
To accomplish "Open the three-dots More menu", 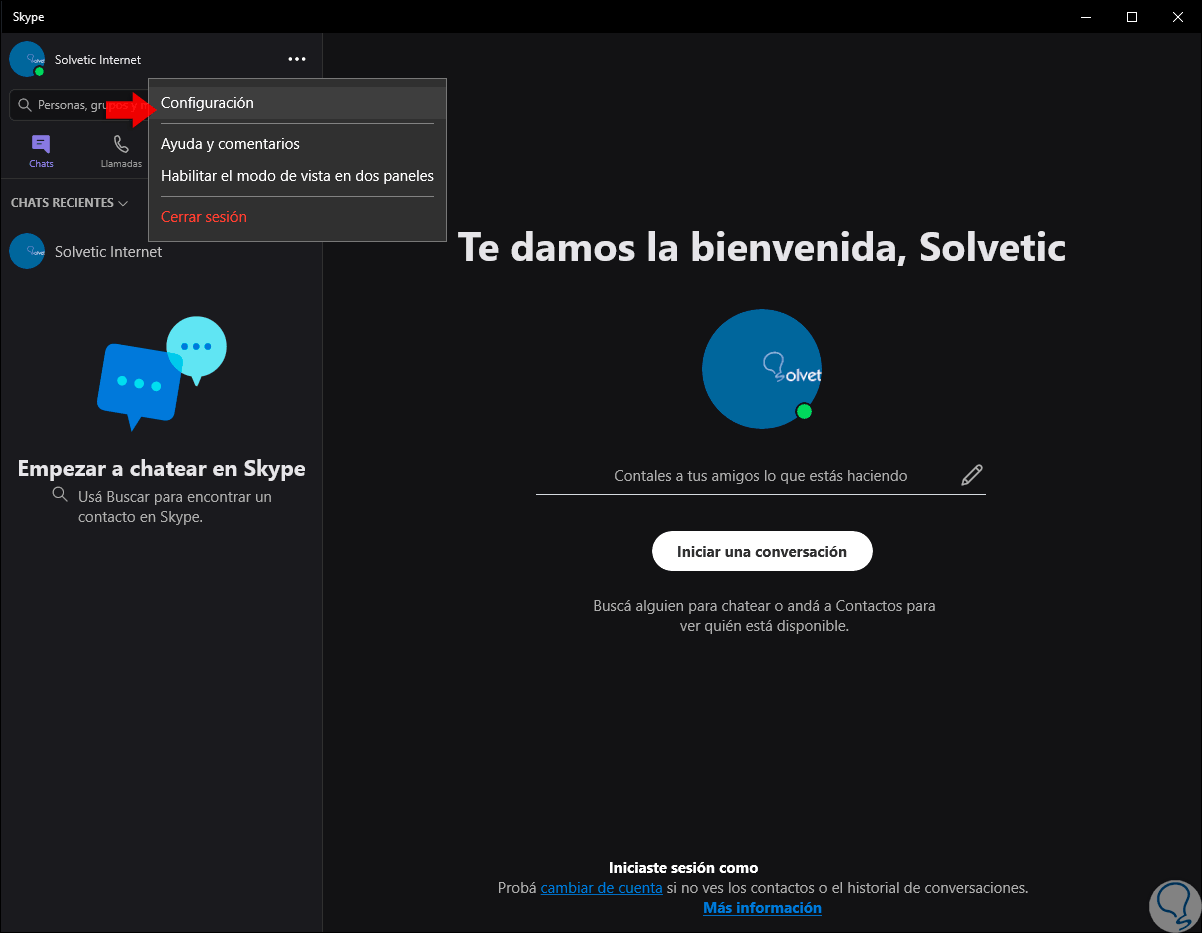I will (297, 59).
